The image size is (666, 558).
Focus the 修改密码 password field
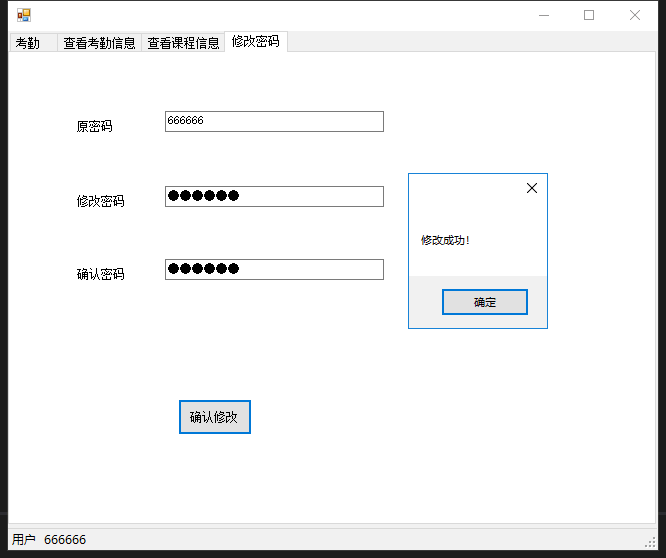click(274, 196)
